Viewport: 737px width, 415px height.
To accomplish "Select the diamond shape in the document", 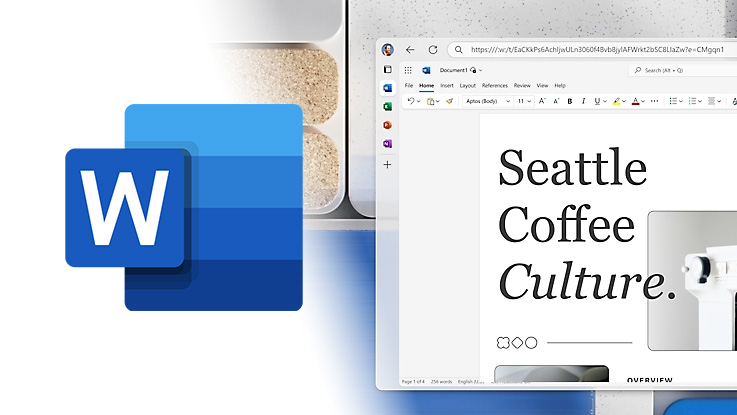I will point(517,343).
